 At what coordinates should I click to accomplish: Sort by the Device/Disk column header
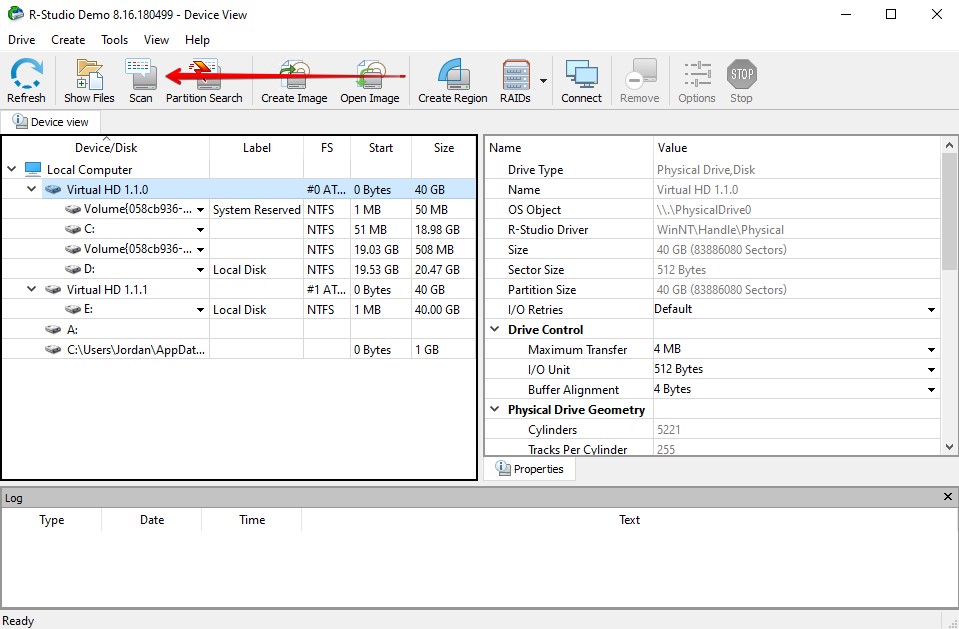click(x=106, y=147)
